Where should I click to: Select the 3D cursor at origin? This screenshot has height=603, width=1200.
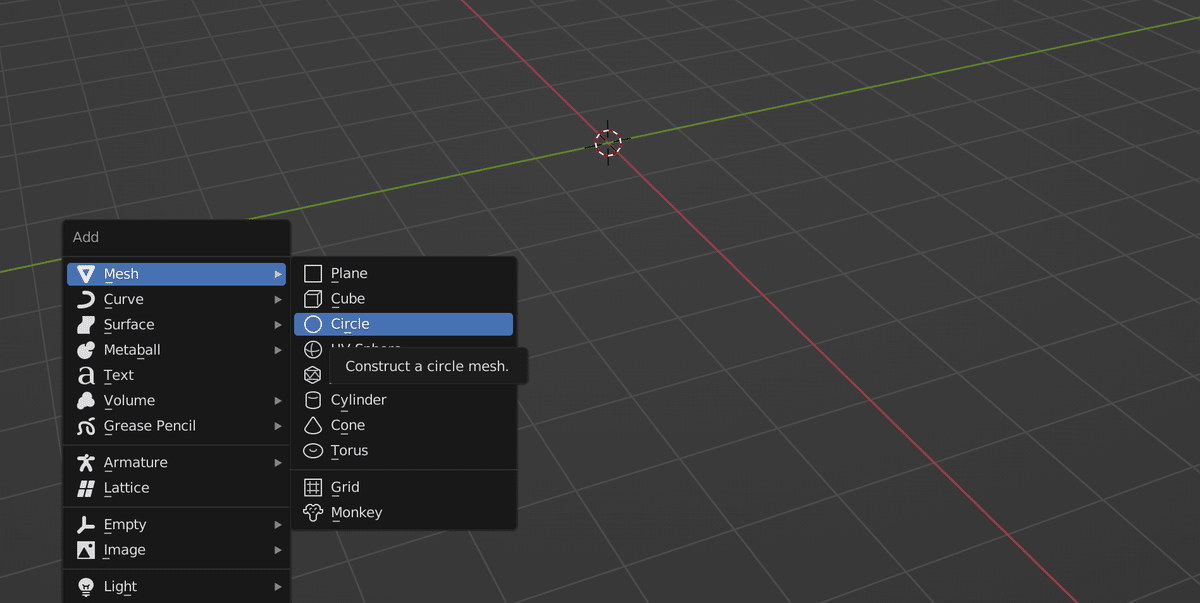coord(608,143)
